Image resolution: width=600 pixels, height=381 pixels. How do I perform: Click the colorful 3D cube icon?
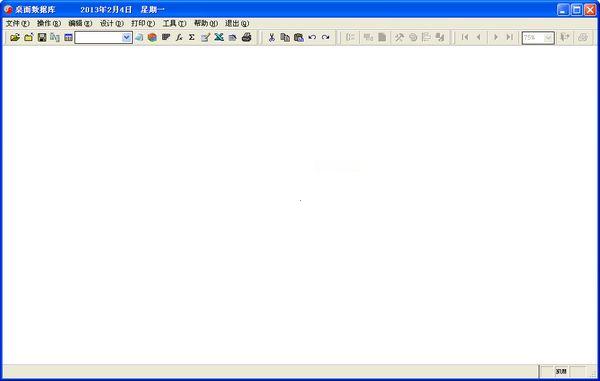[x=152, y=37]
